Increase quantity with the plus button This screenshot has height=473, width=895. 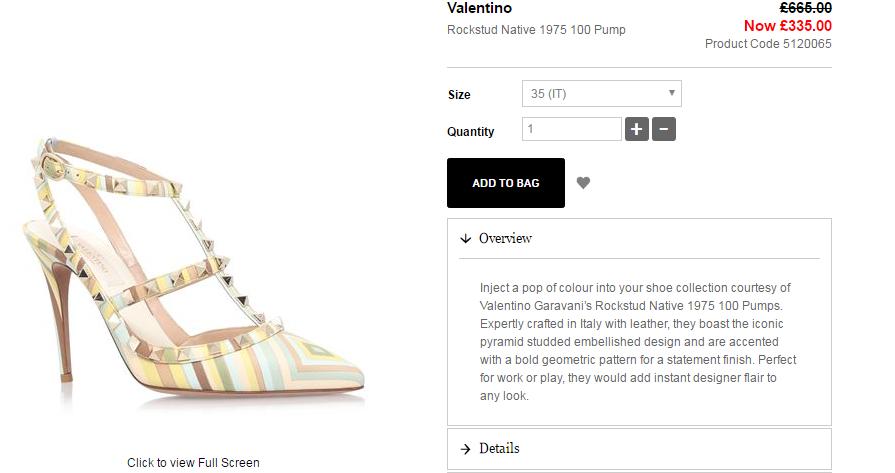pyautogui.click(x=636, y=129)
